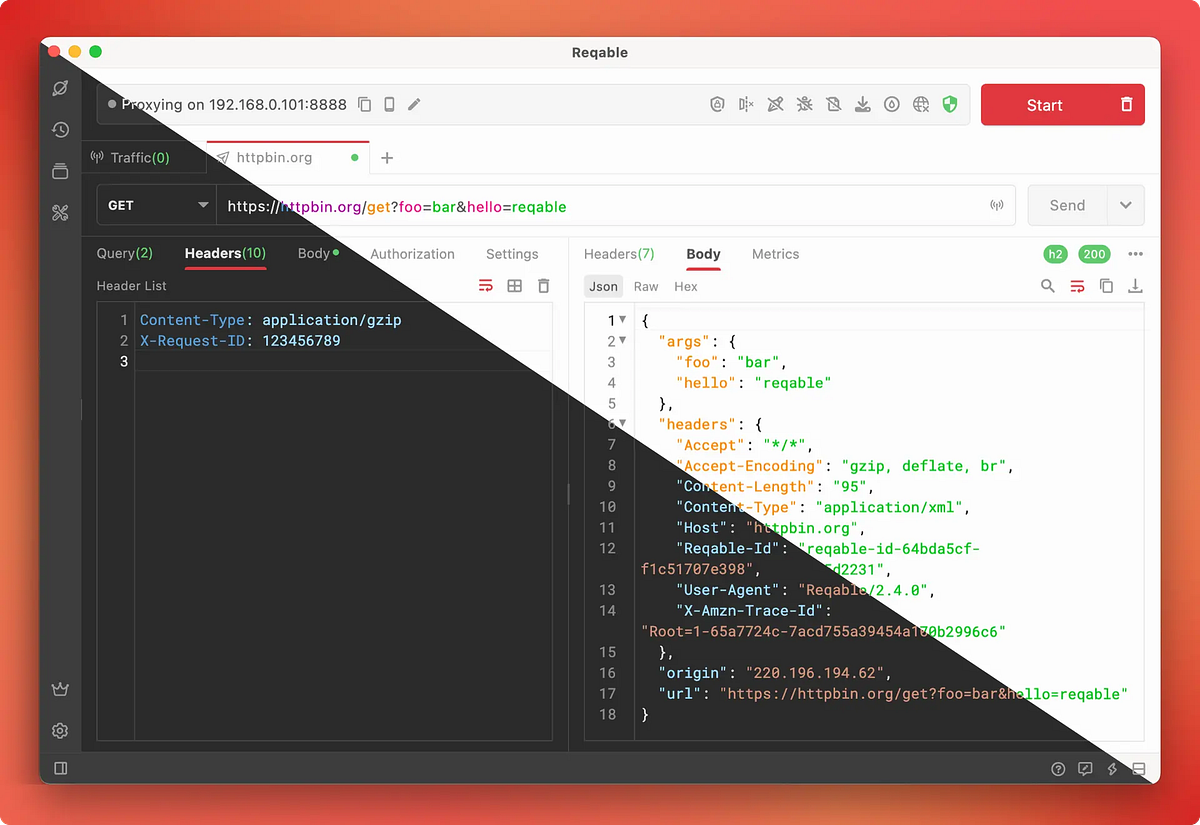Copy the proxy address with the copy icon

364,104
